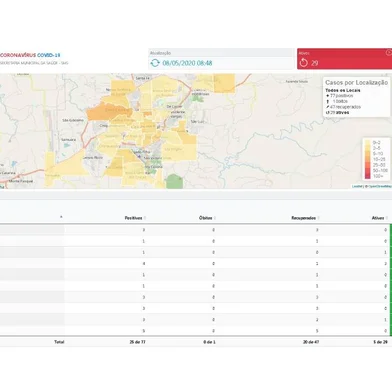Click the '47 recuperados' line in map info box
Image resolution: width=392 pixels, height=392 pixels.
(343, 107)
